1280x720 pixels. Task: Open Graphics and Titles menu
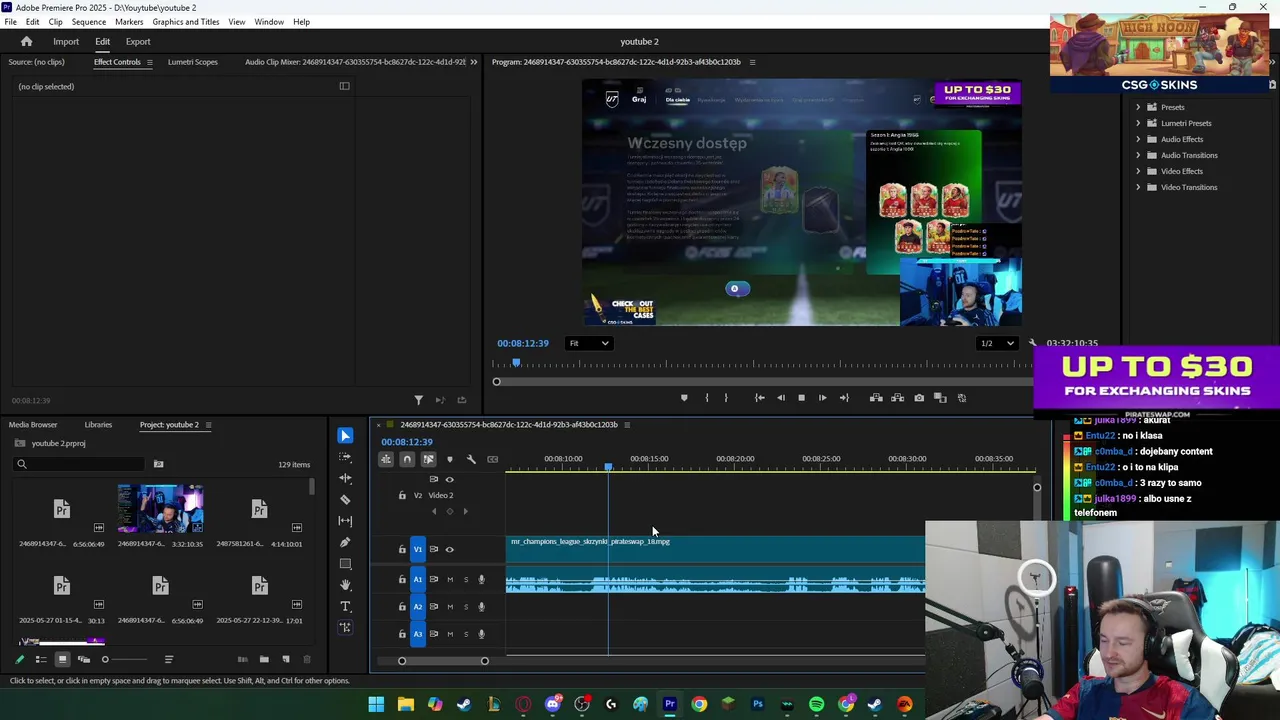coord(186,22)
